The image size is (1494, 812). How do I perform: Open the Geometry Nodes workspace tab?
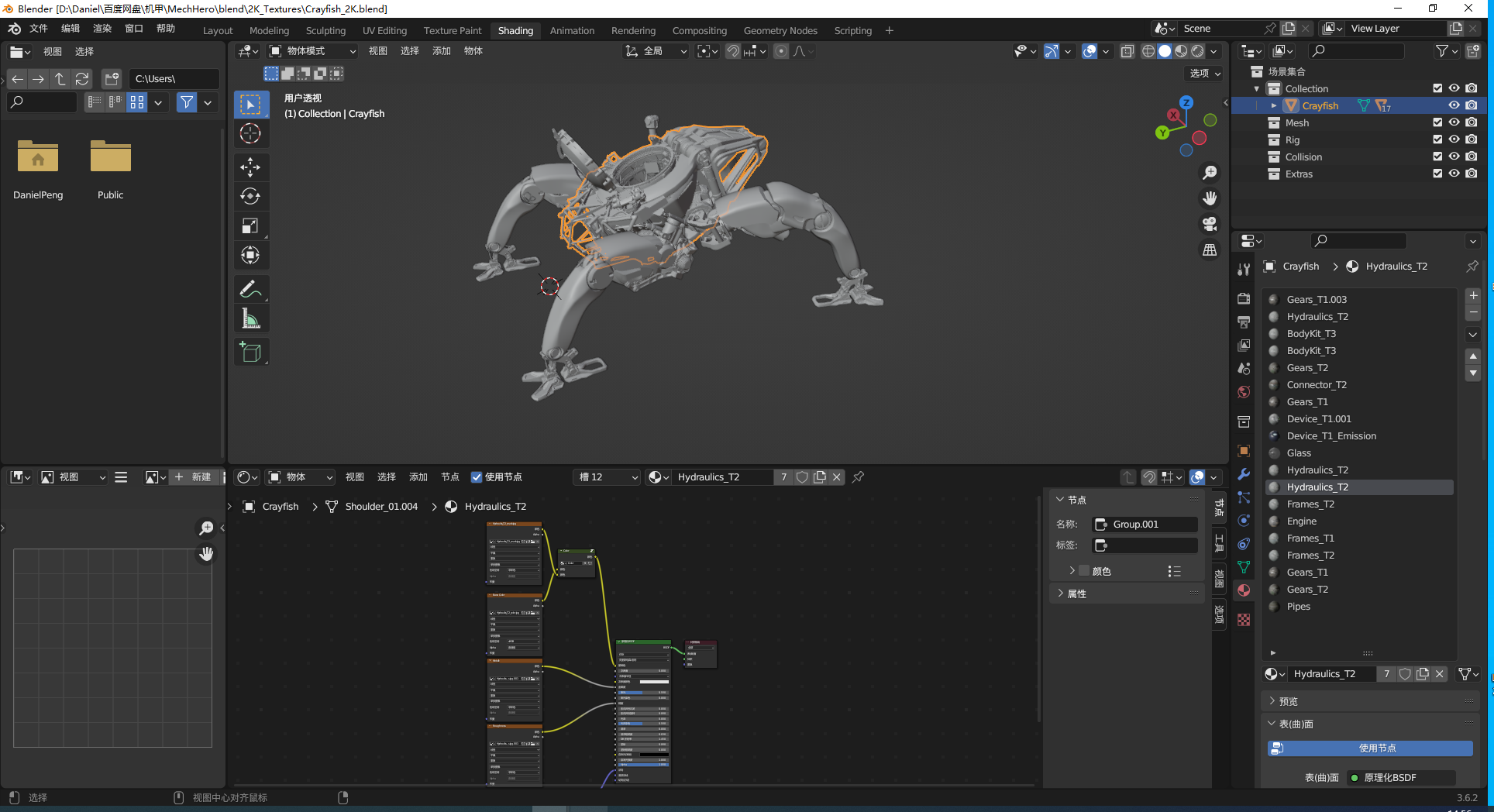coord(780,31)
